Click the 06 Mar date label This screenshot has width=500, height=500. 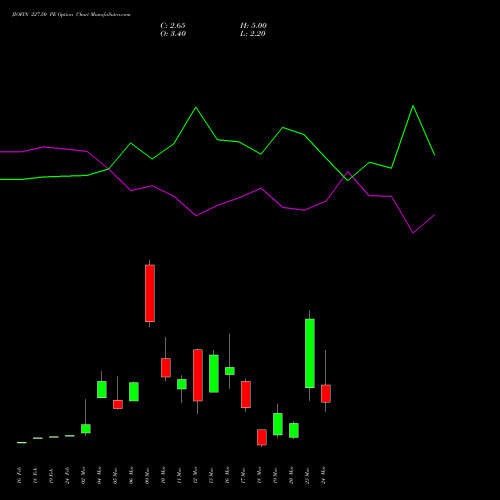point(131,475)
